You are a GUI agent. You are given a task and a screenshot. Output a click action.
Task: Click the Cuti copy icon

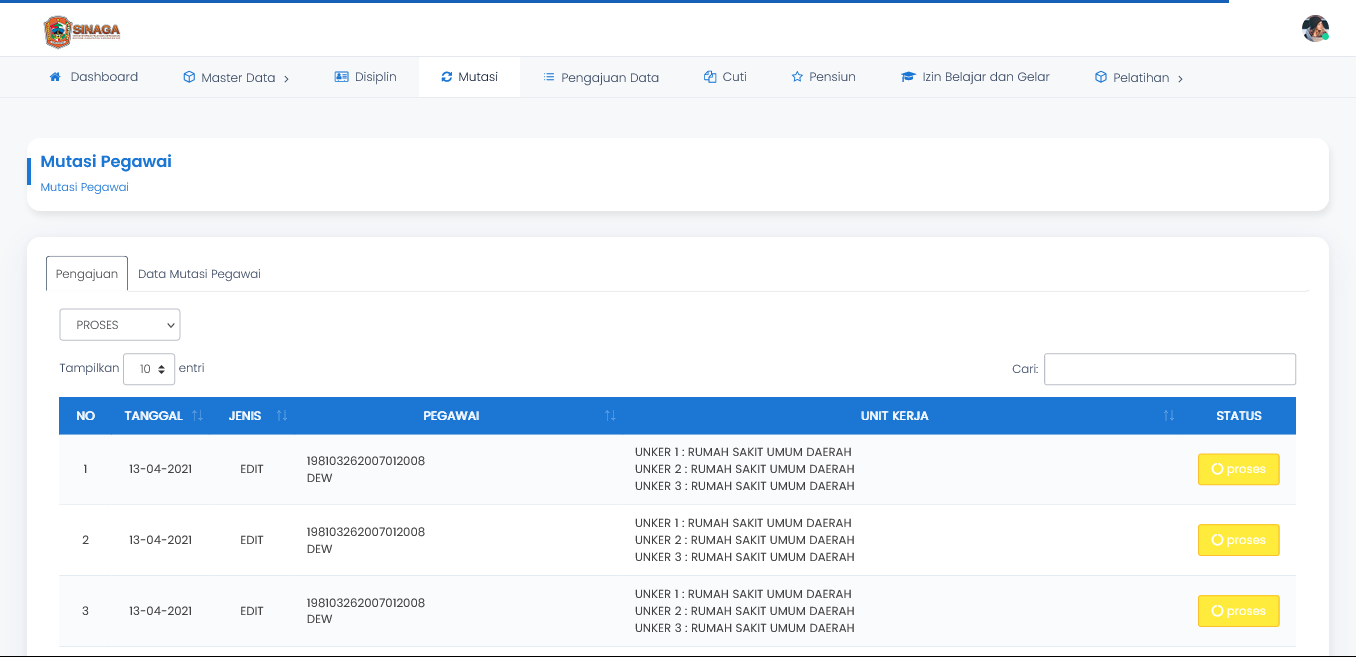710,77
